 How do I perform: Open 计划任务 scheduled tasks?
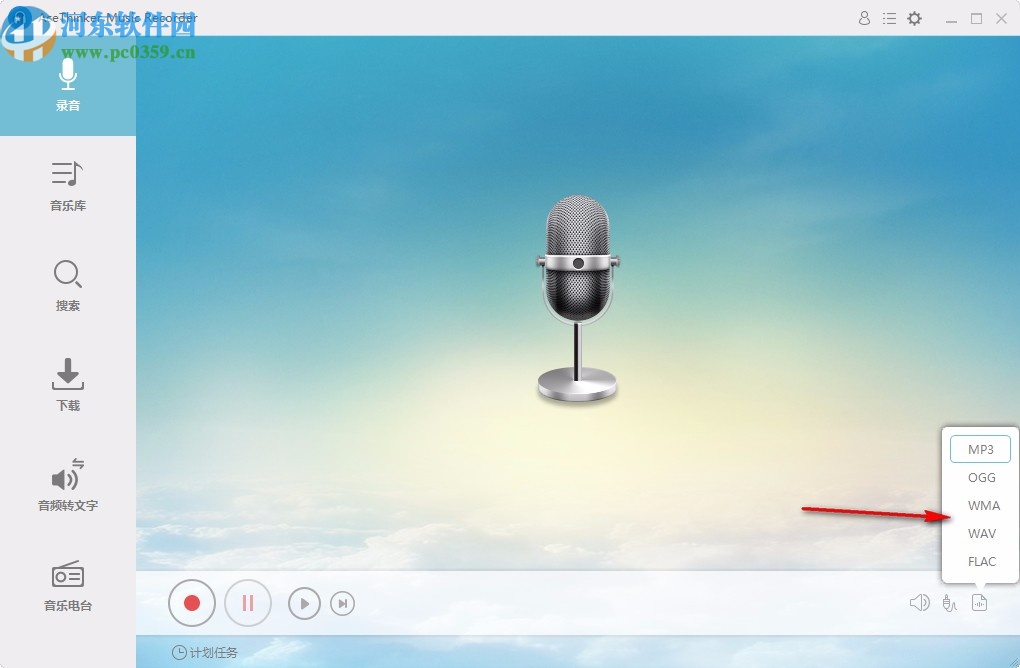(205, 652)
